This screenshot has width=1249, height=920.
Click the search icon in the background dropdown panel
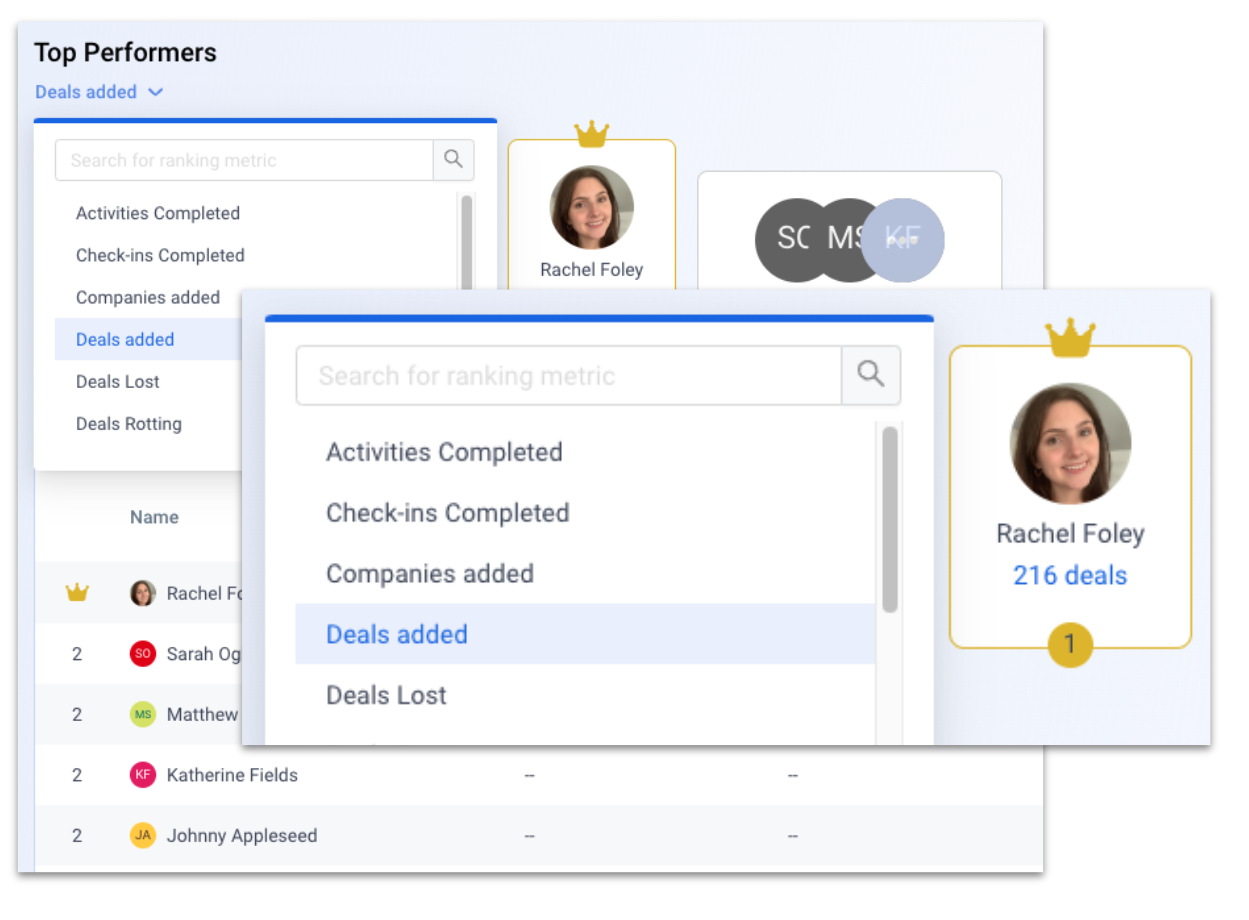click(x=453, y=160)
